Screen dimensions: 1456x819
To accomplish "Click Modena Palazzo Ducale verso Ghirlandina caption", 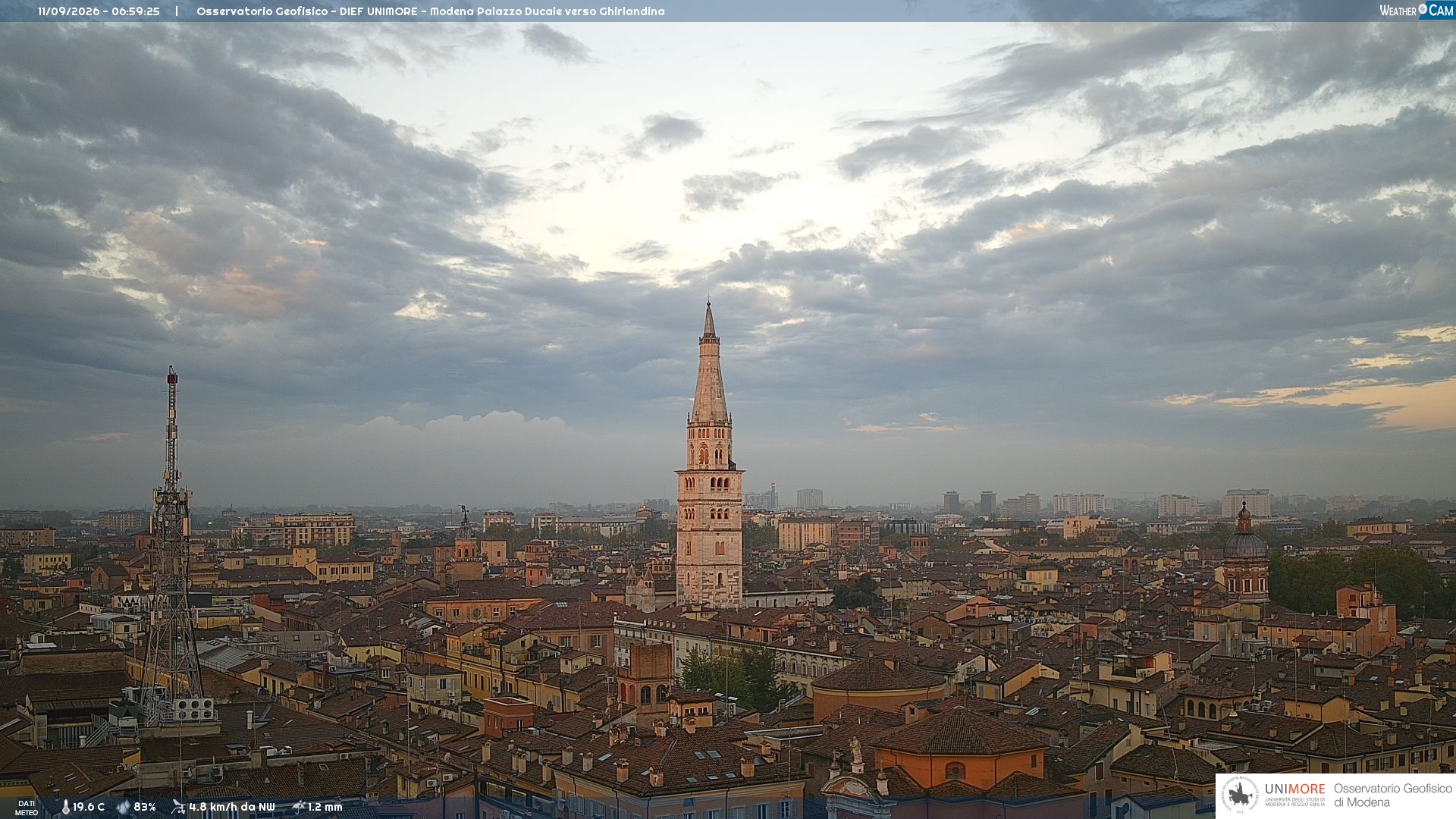I will point(548,11).
